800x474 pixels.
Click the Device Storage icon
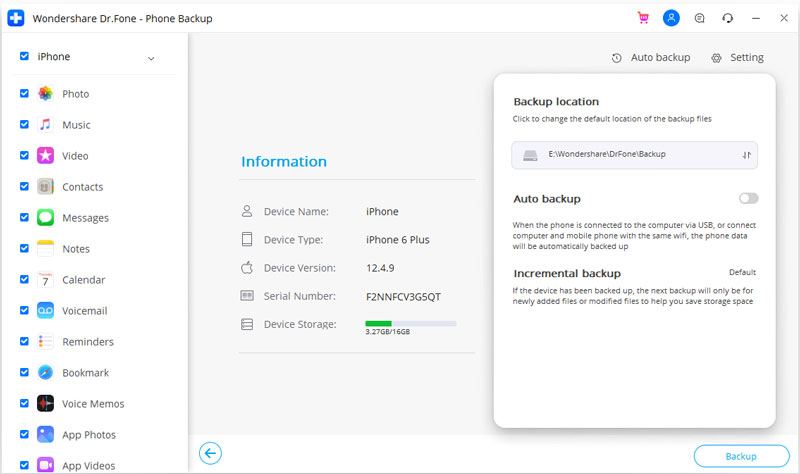247,324
